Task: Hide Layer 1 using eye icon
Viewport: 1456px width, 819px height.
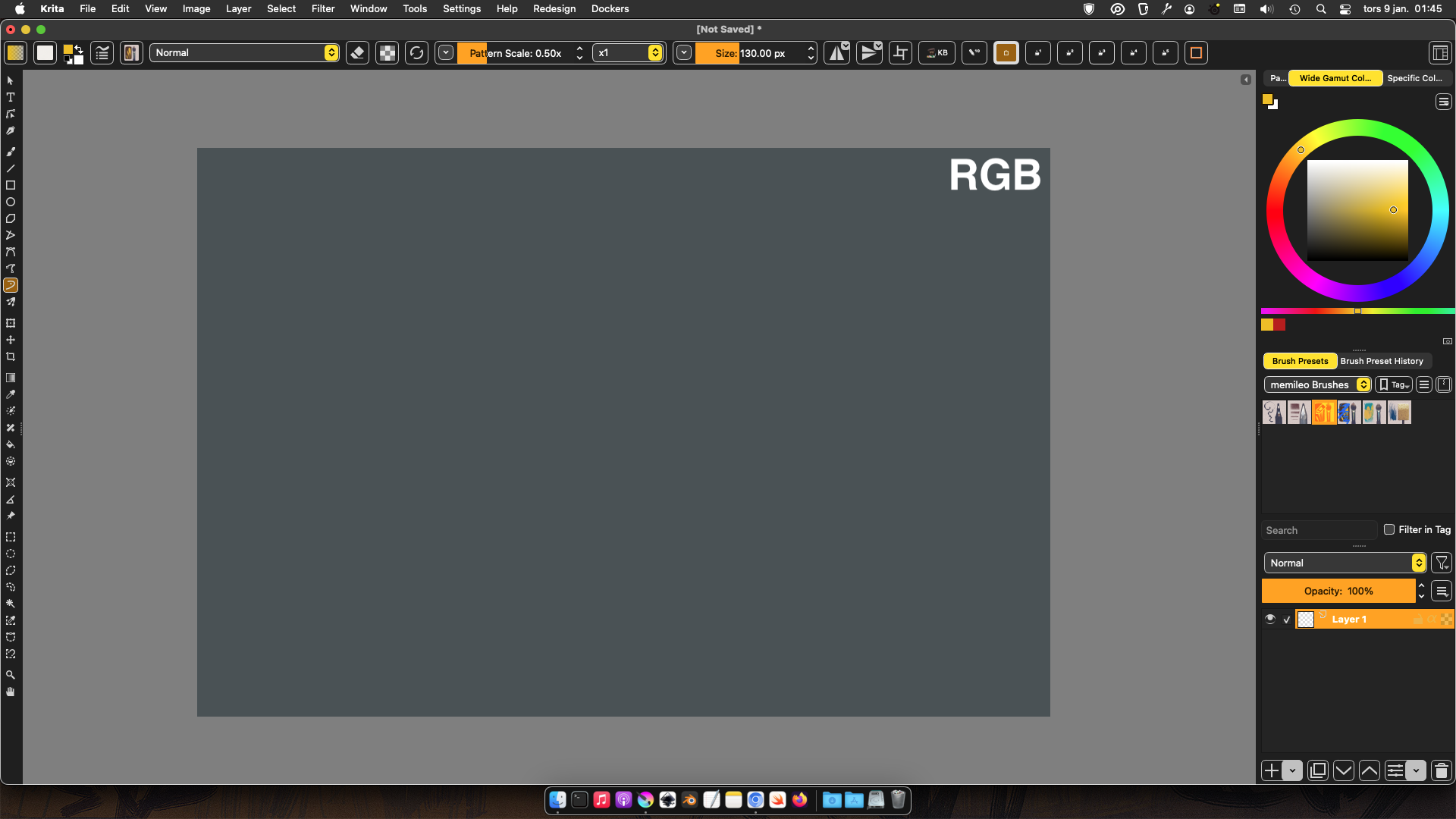Action: pos(1270,619)
